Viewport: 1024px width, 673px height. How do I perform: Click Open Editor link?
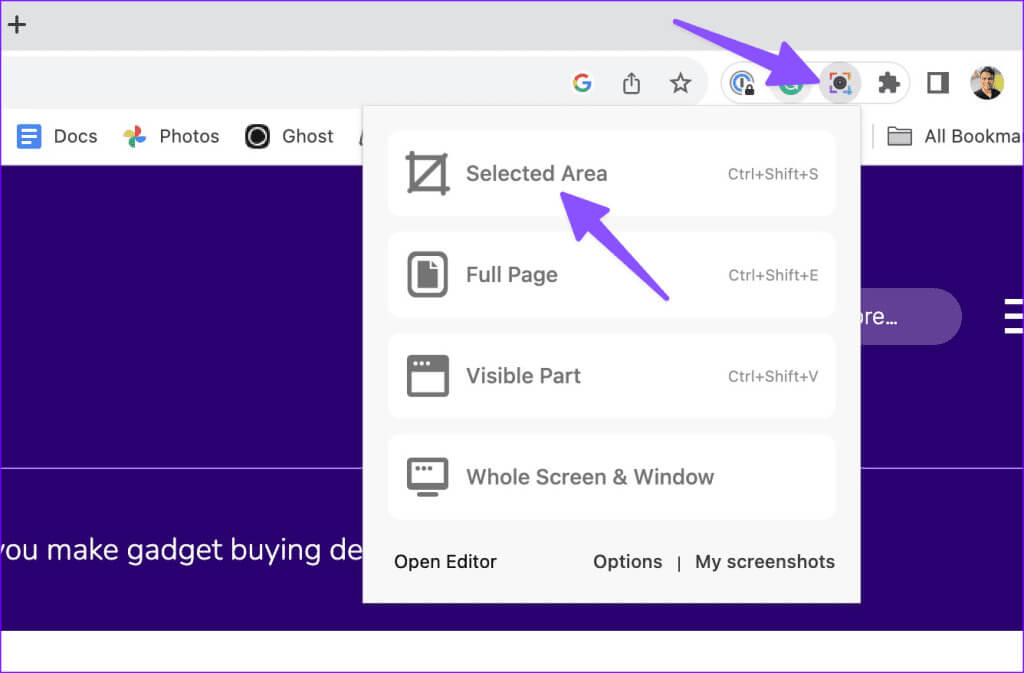click(x=445, y=562)
